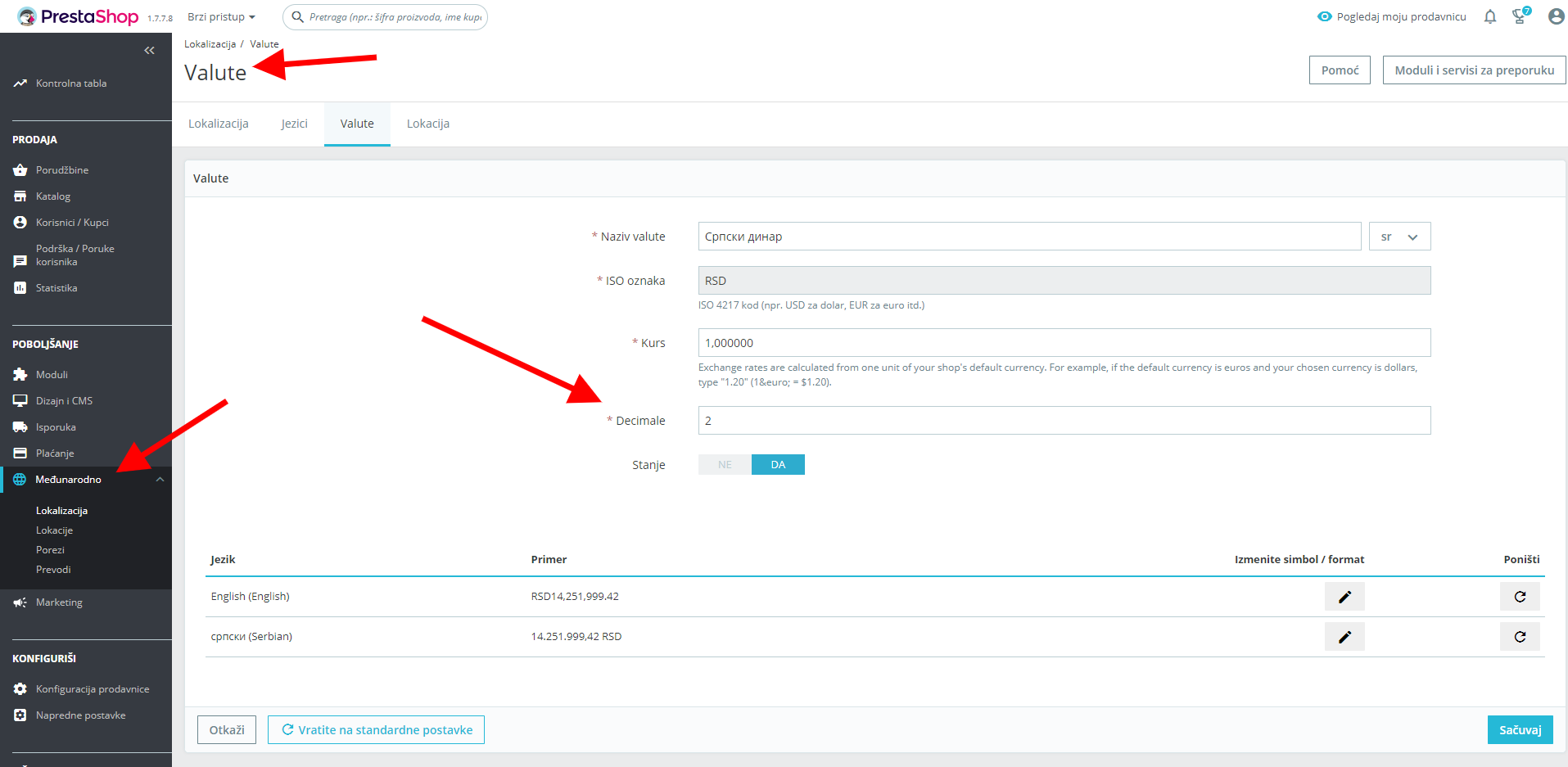Image resolution: width=1568 pixels, height=767 pixels.
Task: Click the eye icon for shop preview
Action: (1325, 16)
